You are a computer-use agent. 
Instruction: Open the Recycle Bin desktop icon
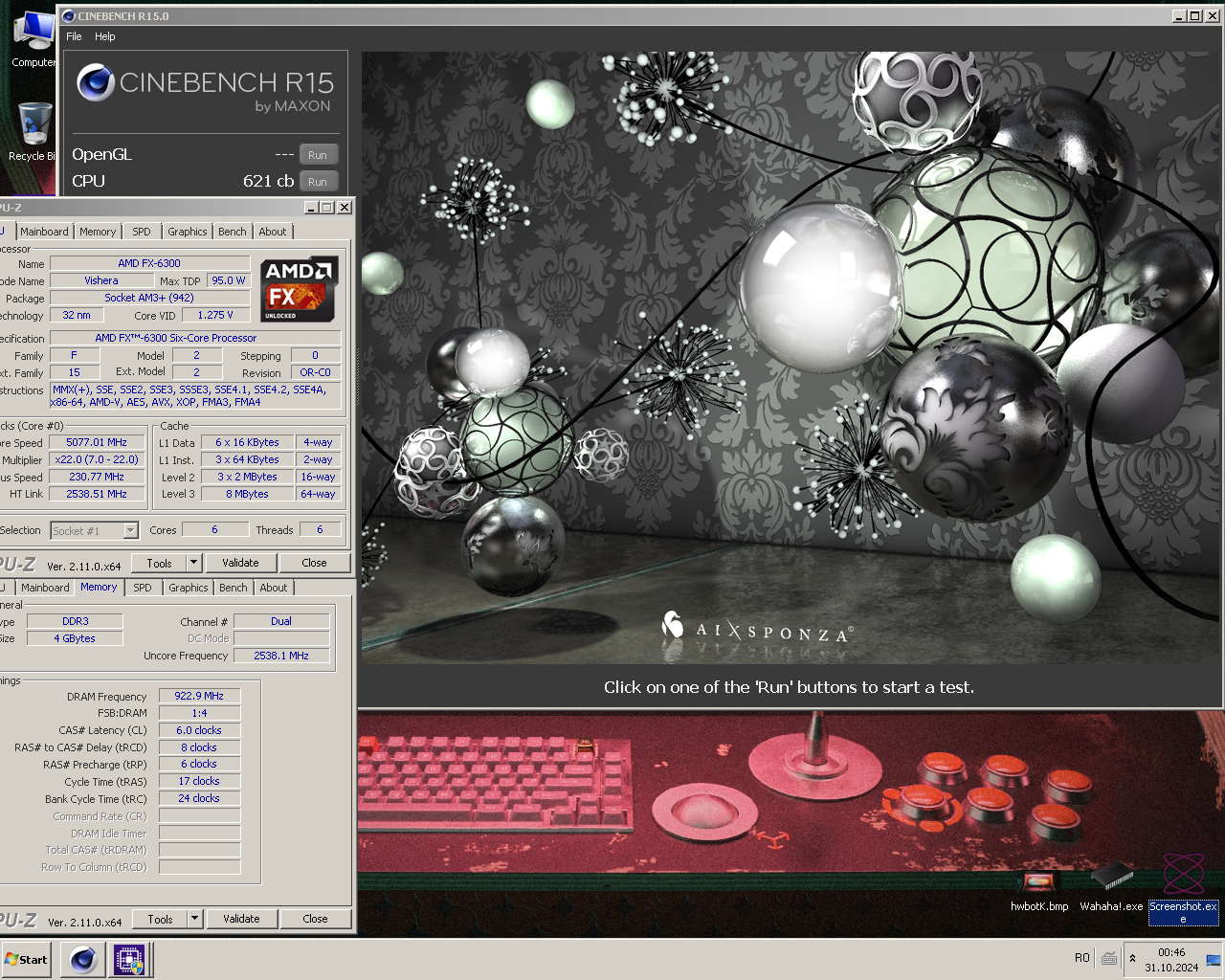[x=33, y=132]
